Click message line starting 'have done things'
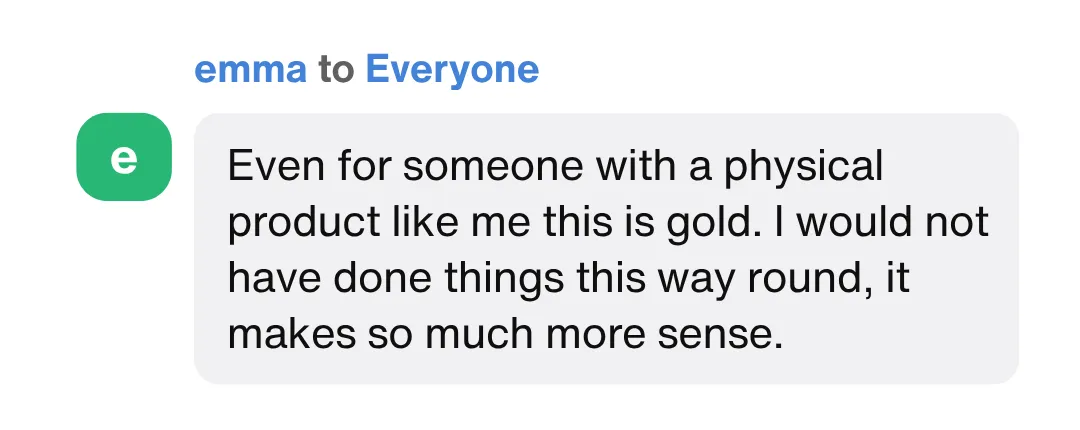This screenshot has width=1080, height=430. (x=569, y=278)
